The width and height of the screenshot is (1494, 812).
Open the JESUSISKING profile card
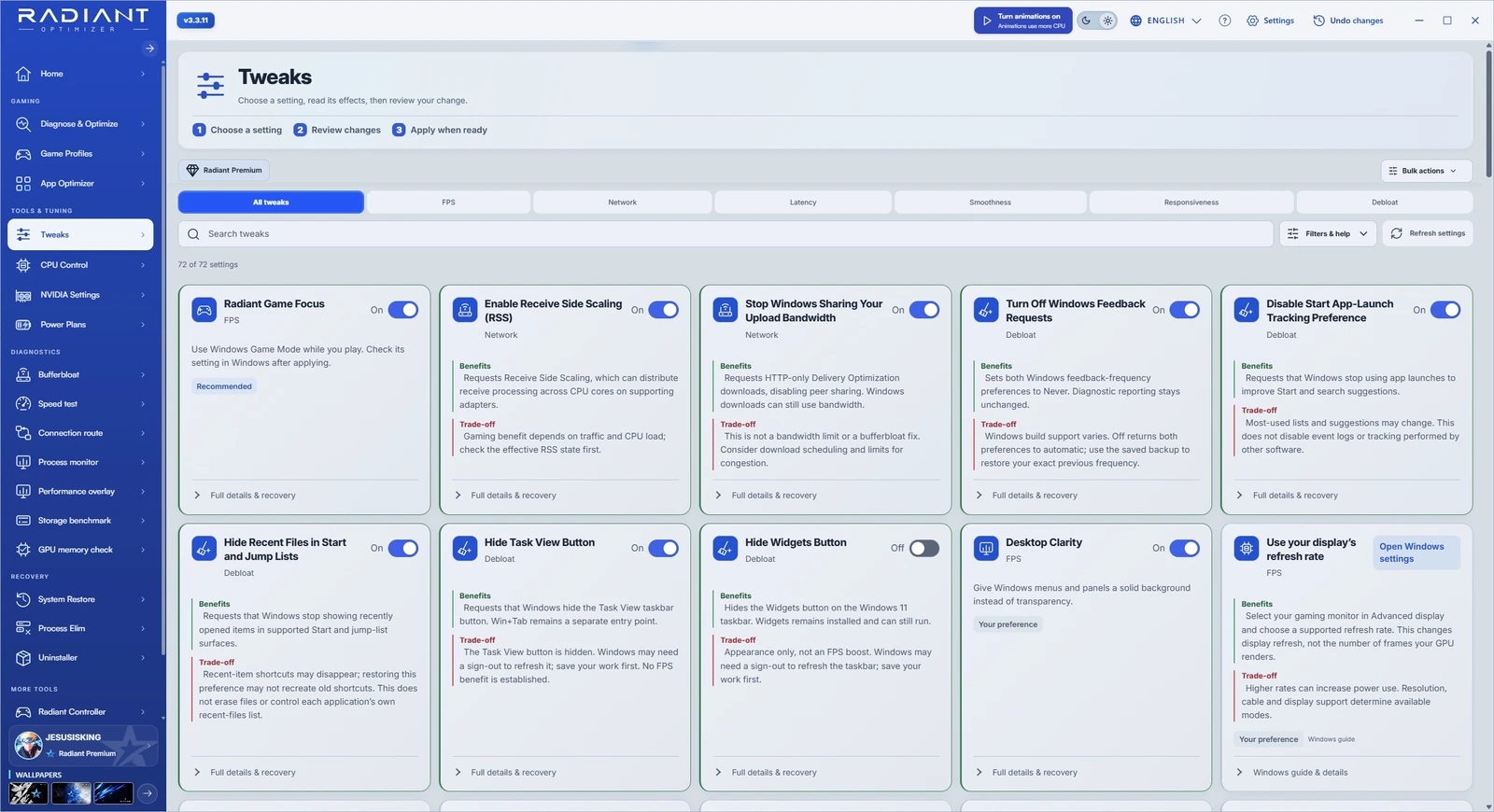pos(83,745)
